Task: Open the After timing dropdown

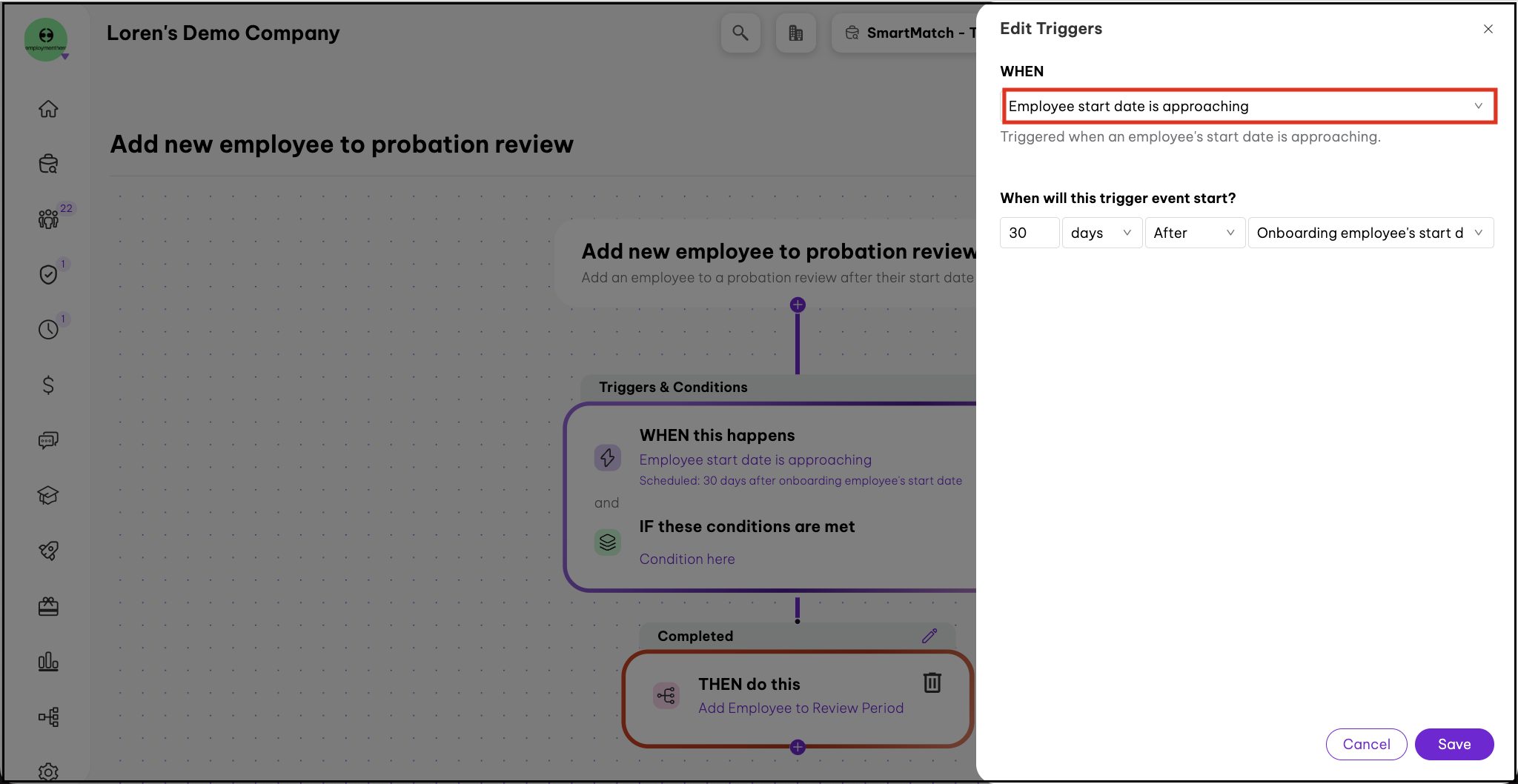Action: tap(1194, 233)
